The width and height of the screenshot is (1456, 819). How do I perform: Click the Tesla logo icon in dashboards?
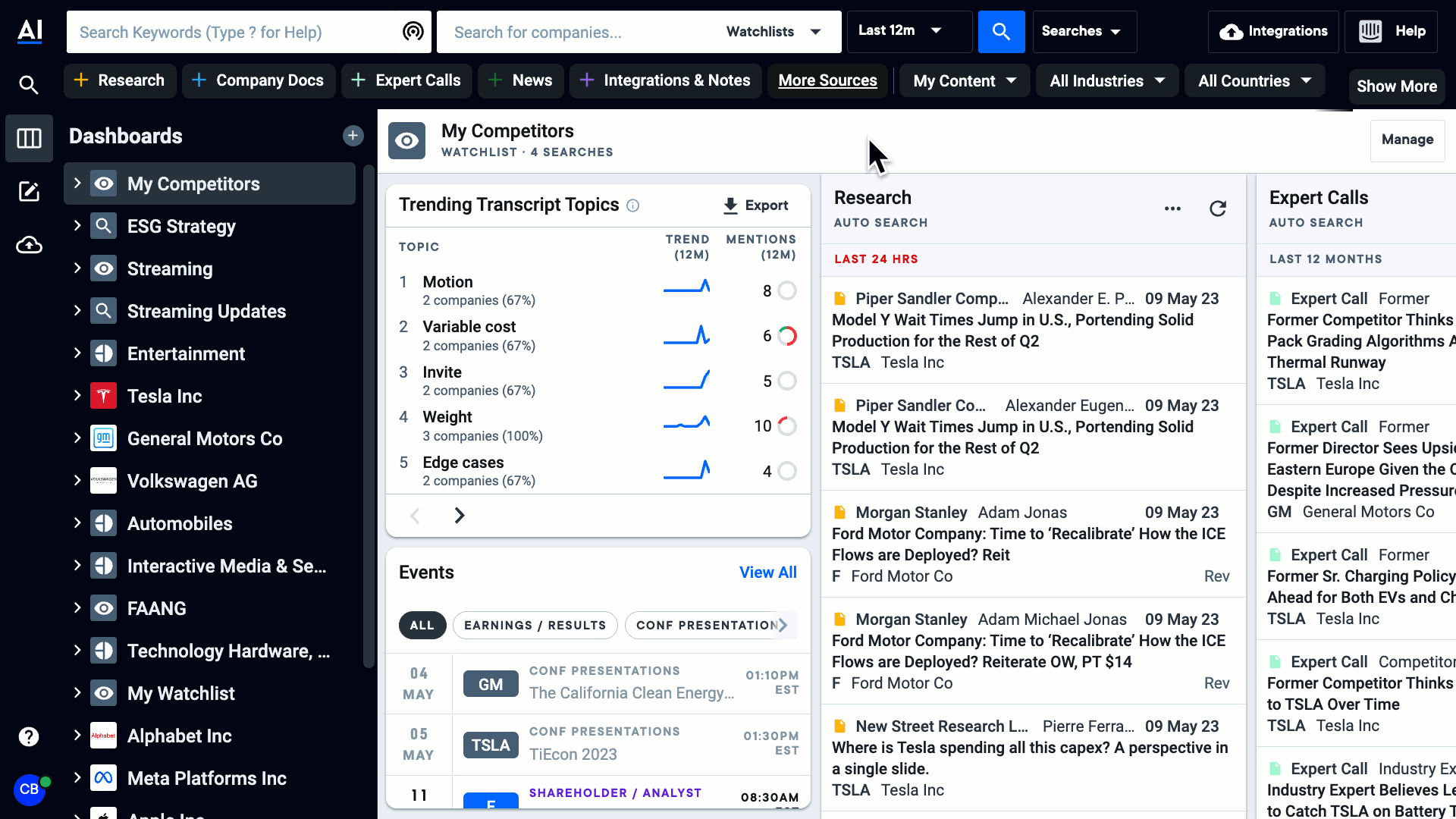coord(103,396)
